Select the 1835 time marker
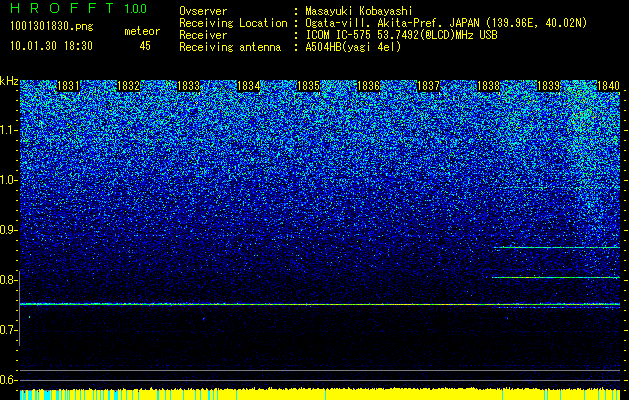Screen dimensions: 629x400 click(308, 86)
